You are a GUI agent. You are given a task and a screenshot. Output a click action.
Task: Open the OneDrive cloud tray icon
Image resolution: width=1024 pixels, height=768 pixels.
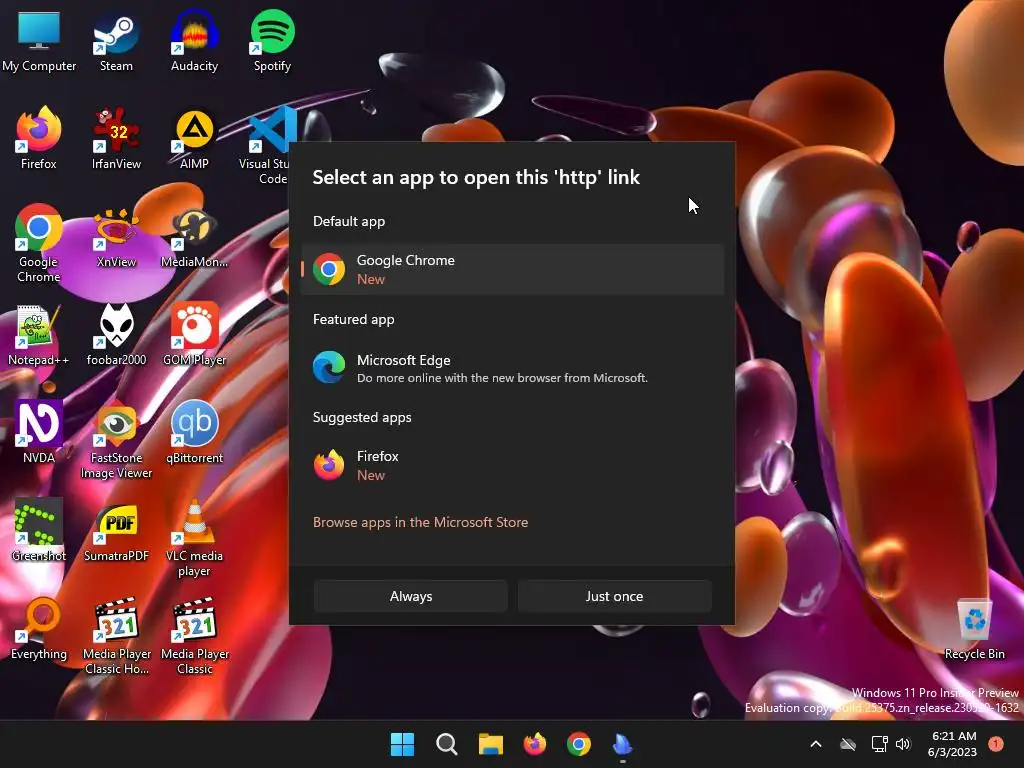(x=848, y=744)
